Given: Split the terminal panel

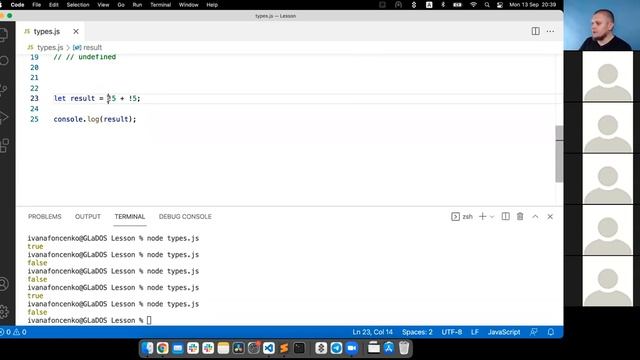Looking at the screenshot, I should [505, 216].
